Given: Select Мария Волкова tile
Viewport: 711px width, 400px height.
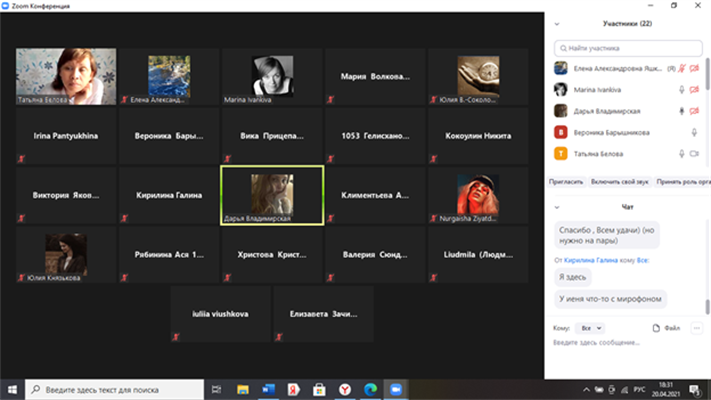Looking at the screenshot, I should click(x=375, y=76).
